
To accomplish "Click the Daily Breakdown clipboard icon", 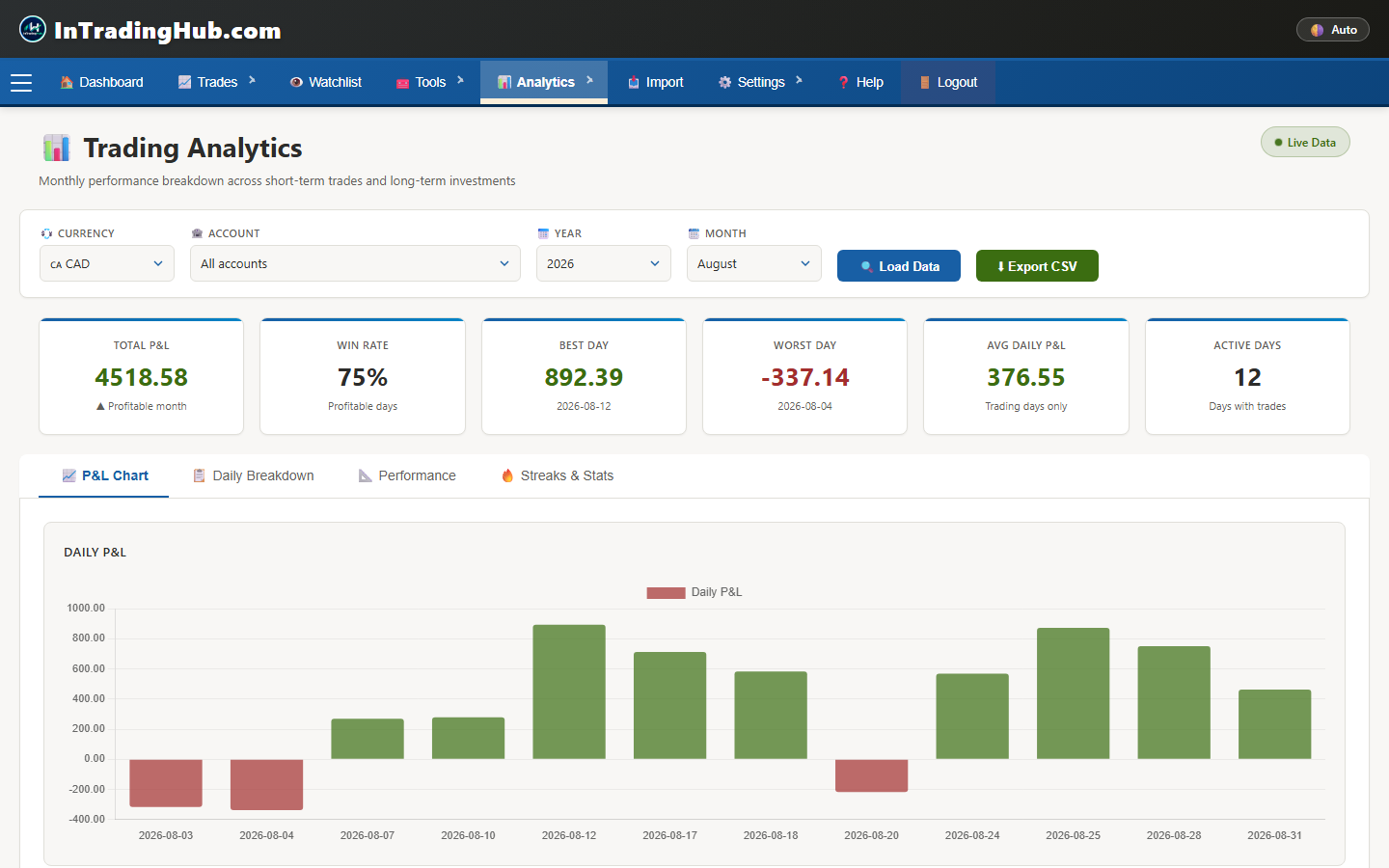I will [199, 475].
